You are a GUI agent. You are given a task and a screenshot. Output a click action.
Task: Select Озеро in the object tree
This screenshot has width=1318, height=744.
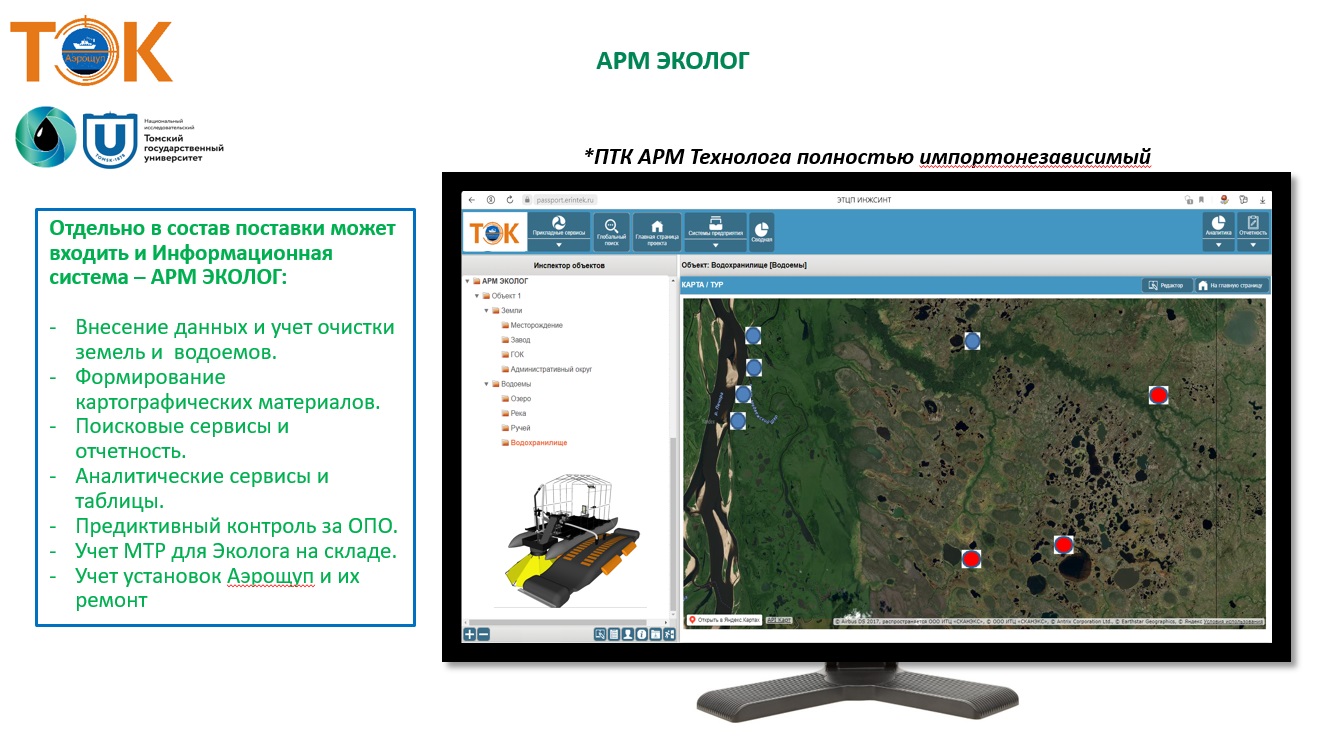coord(520,399)
